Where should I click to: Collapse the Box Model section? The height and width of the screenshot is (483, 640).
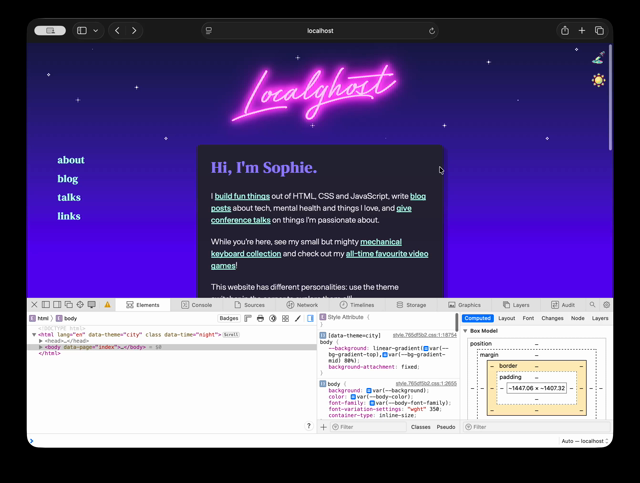click(x=465, y=331)
